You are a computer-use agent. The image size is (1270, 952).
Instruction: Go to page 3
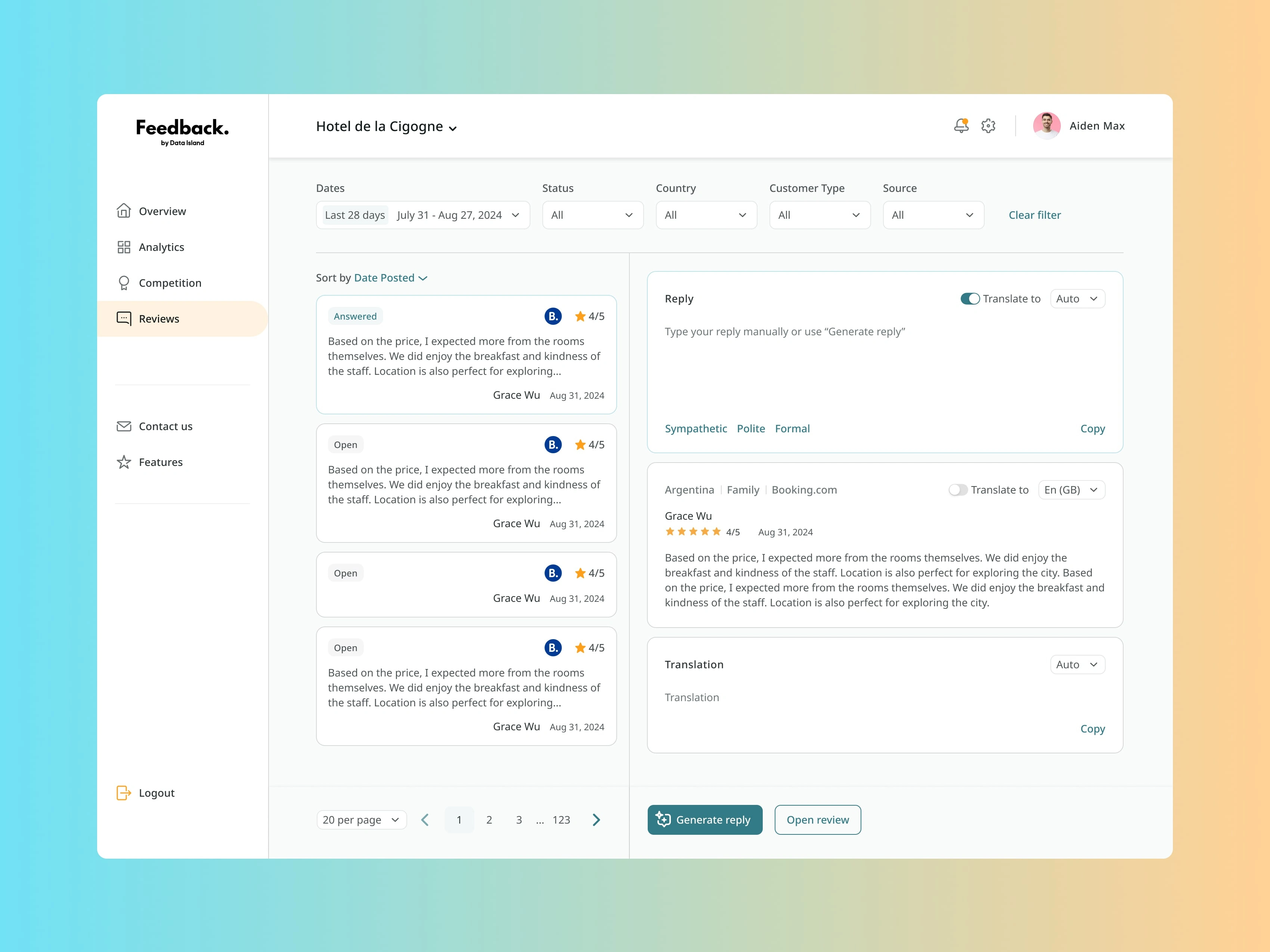tap(519, 819)
